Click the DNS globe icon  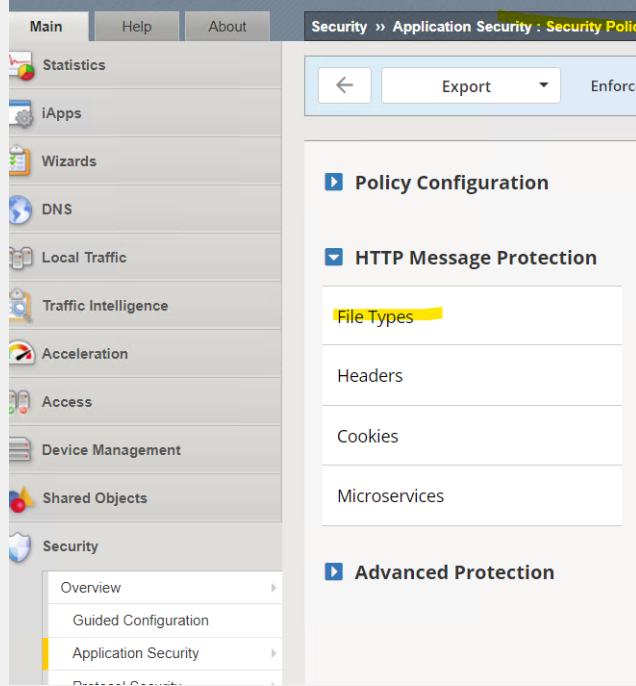pos(21,210)
